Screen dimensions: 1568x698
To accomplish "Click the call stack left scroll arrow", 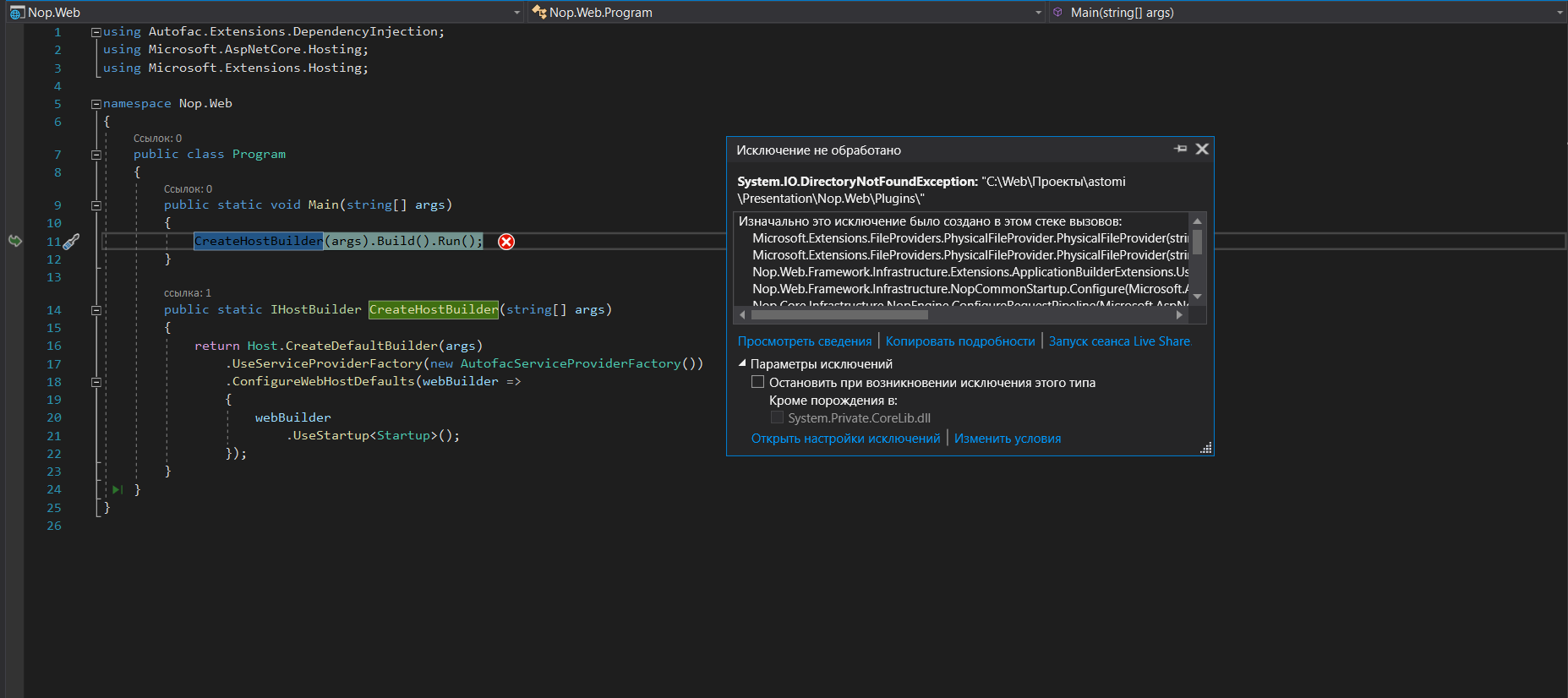I will (742, 314).
